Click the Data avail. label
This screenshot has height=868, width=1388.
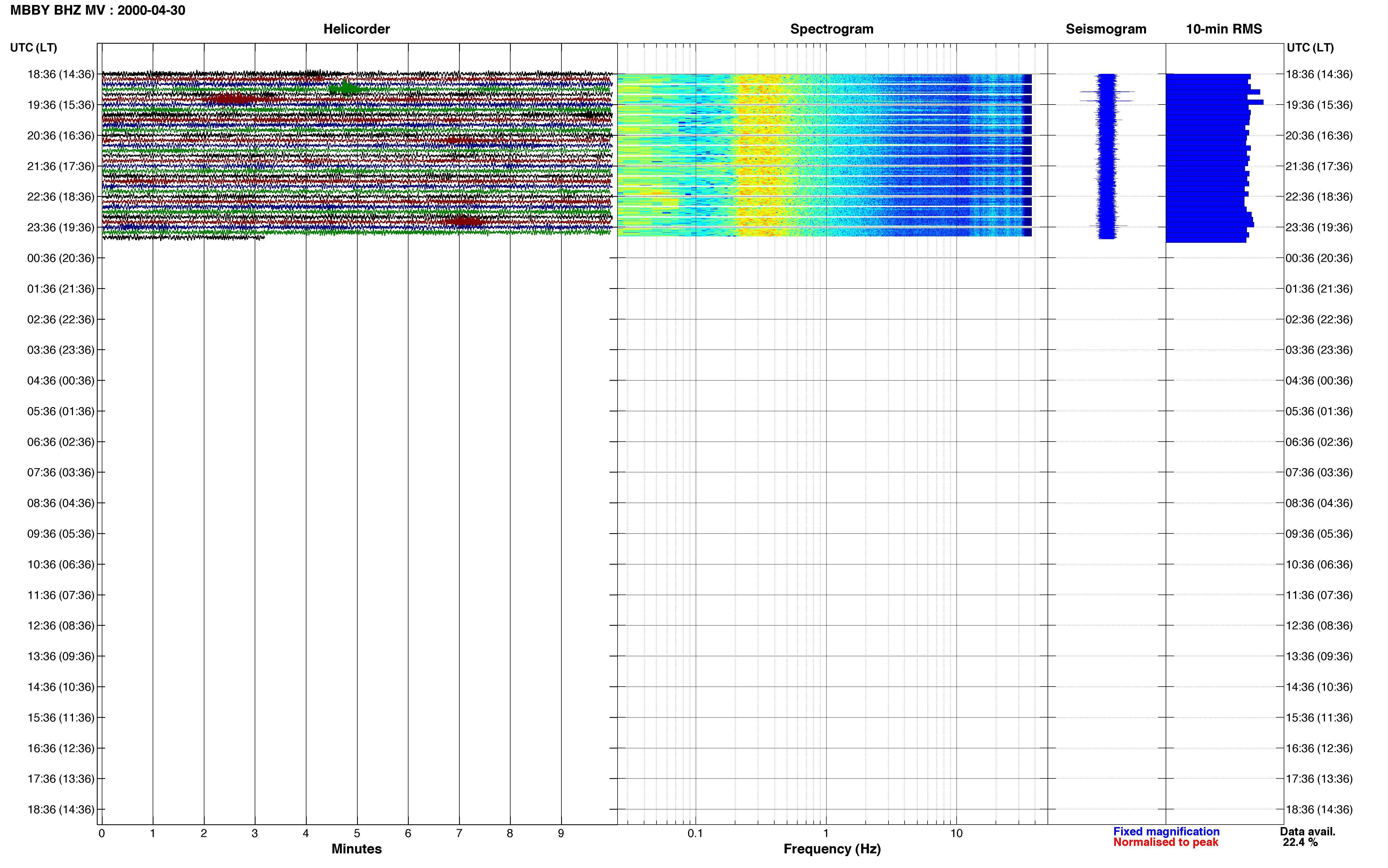click(1308, 831)
